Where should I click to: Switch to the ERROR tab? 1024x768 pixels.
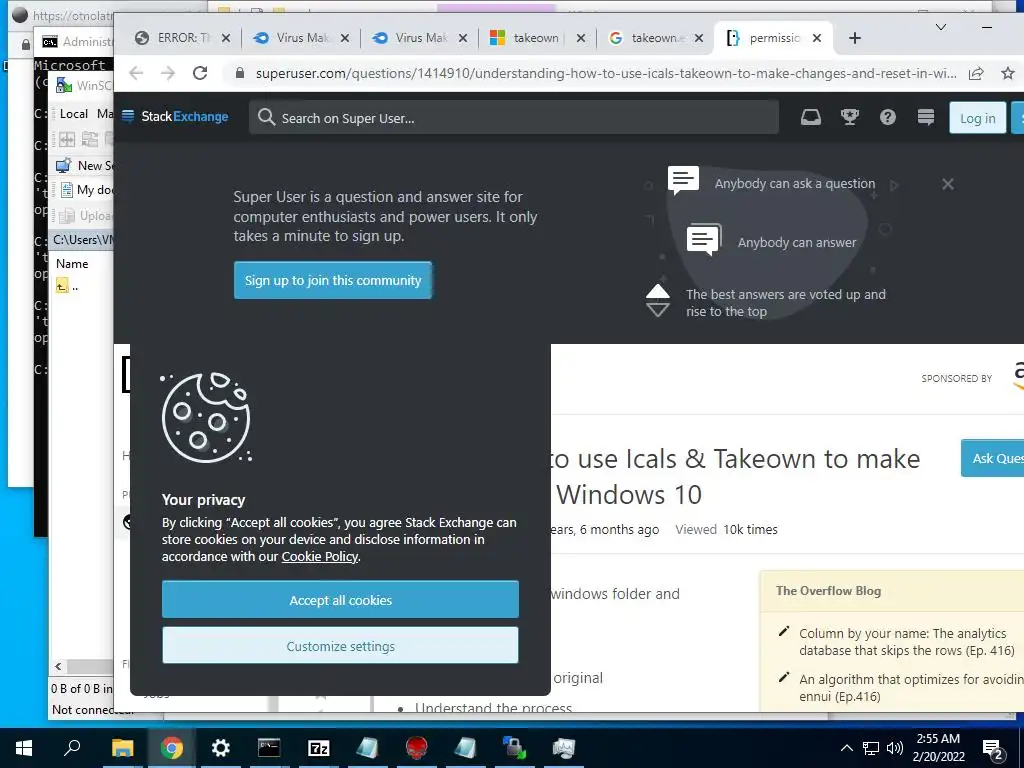[182, 38]
